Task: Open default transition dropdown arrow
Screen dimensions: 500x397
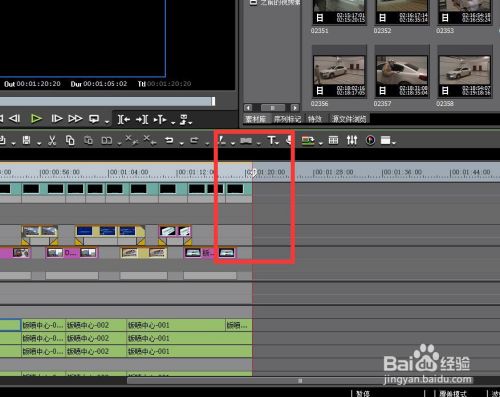Action: point(259,144)
